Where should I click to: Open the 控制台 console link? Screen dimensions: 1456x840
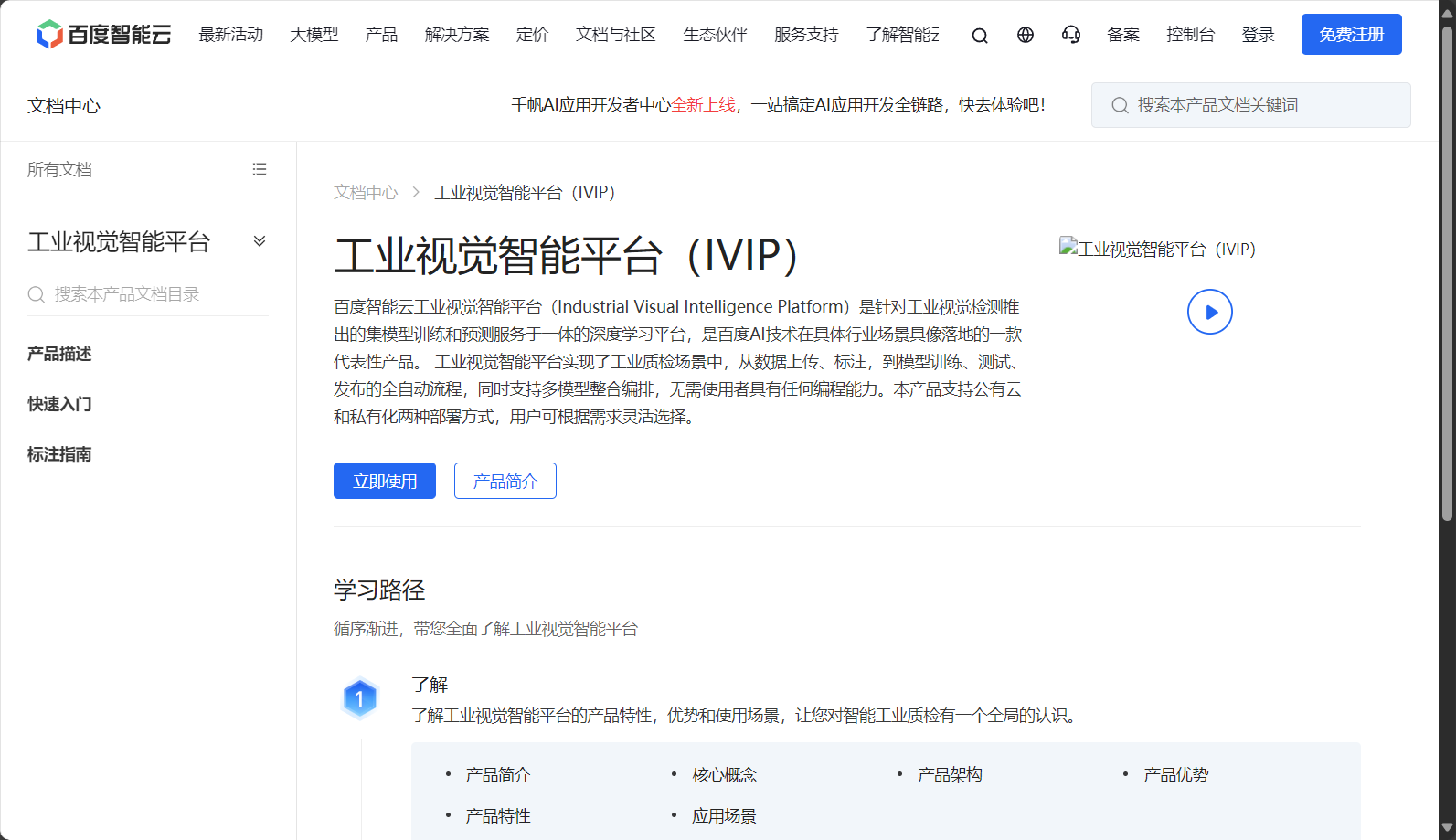pyautogui.click(x=1191, y=35)
